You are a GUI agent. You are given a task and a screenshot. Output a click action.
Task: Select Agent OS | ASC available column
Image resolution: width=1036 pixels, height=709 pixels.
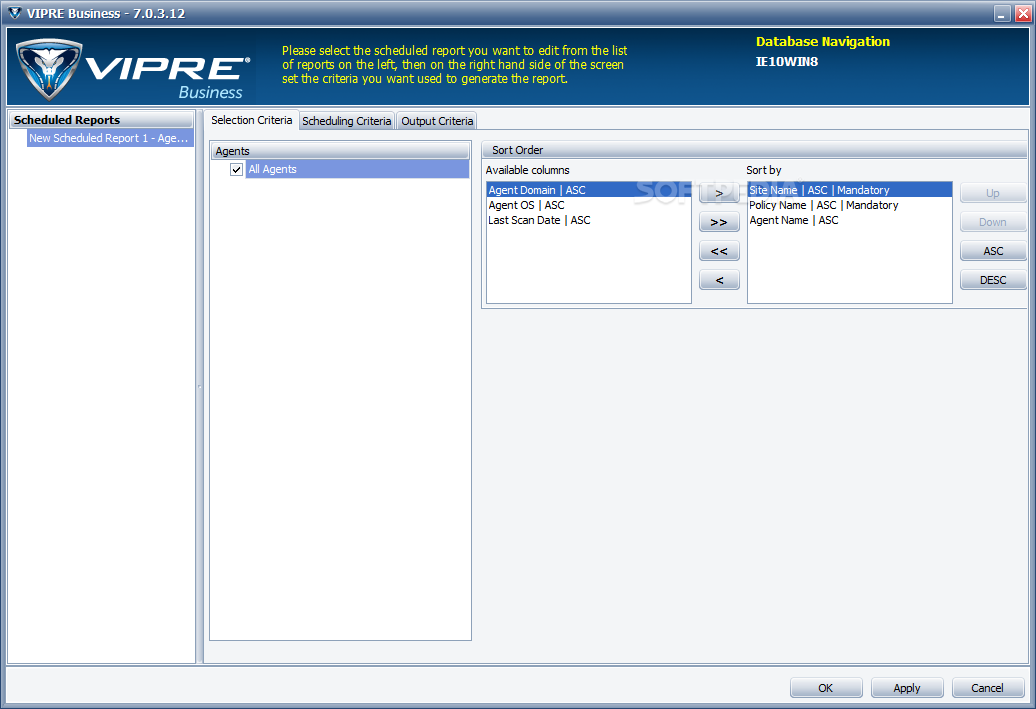coord(589,205)
